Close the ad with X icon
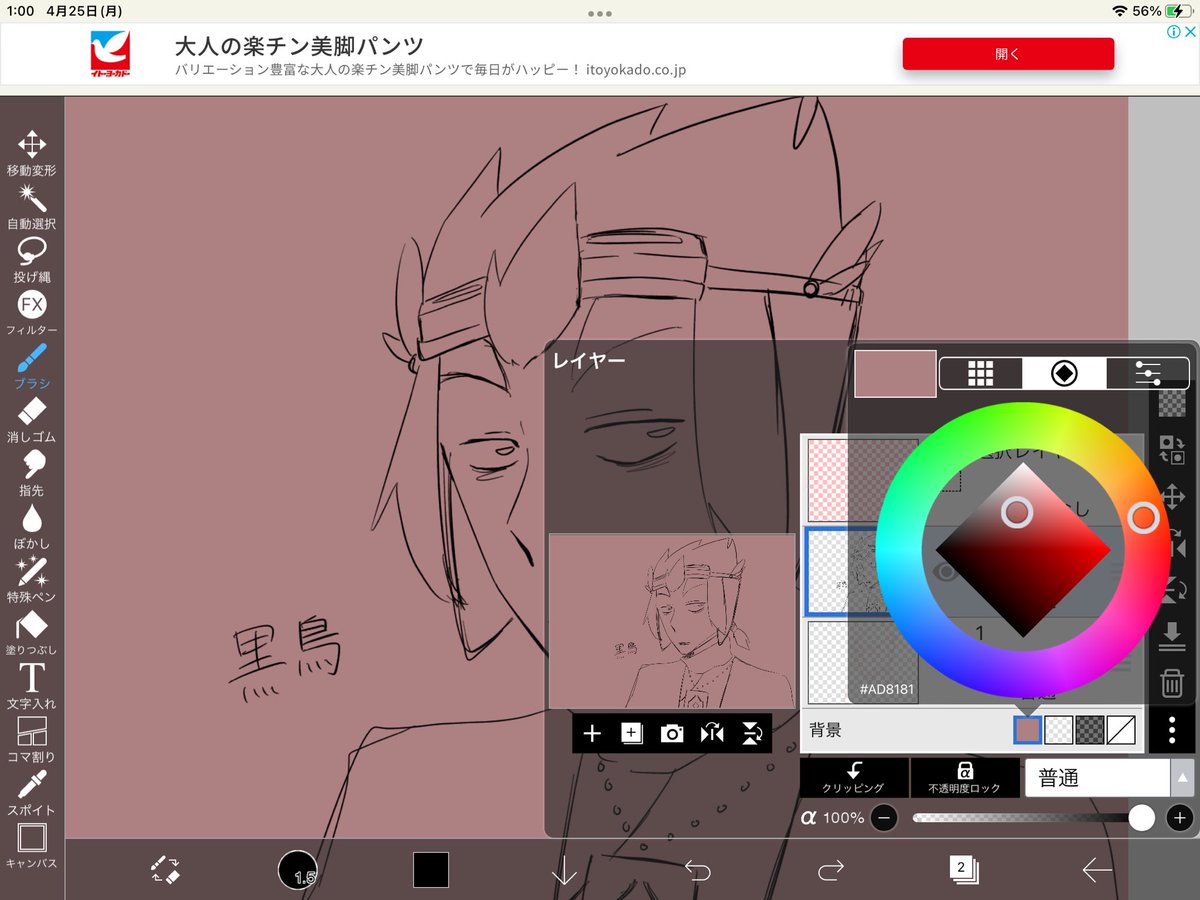 (1189, 32)
